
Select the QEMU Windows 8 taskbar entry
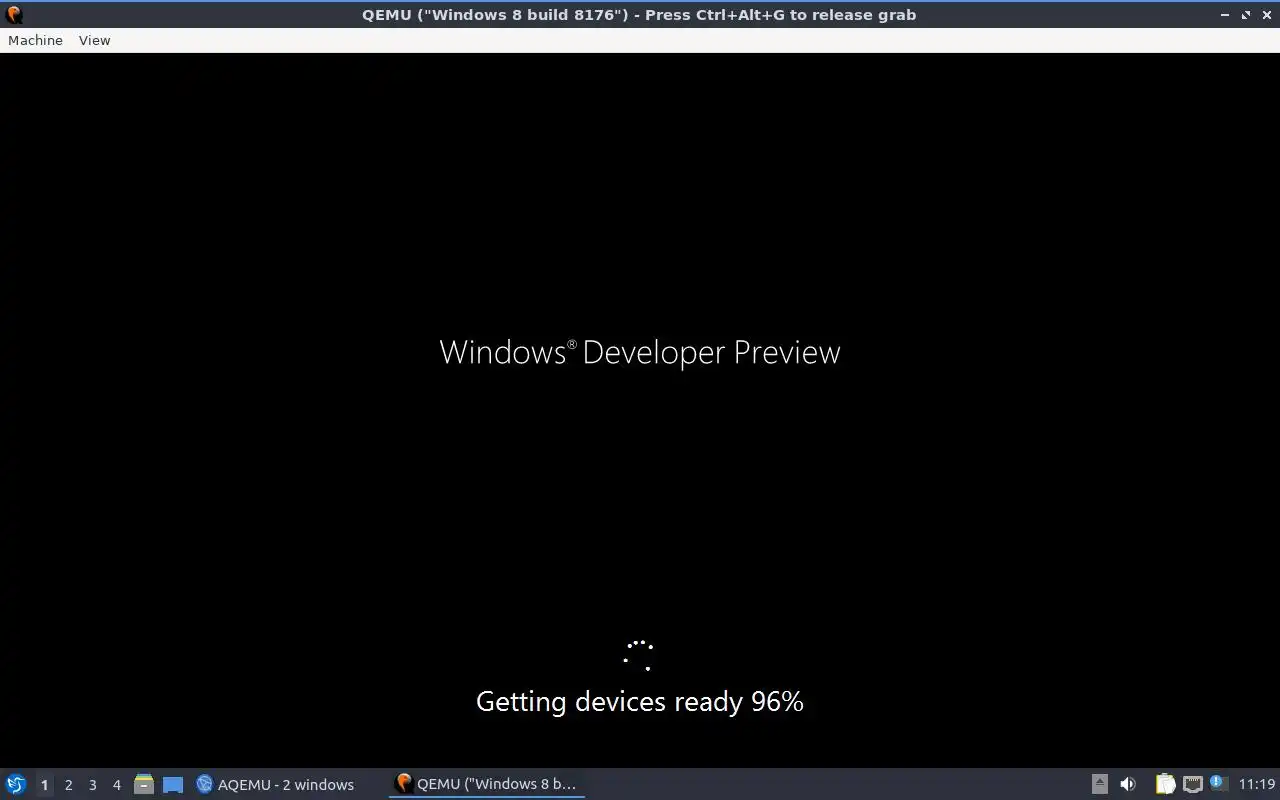487,784
